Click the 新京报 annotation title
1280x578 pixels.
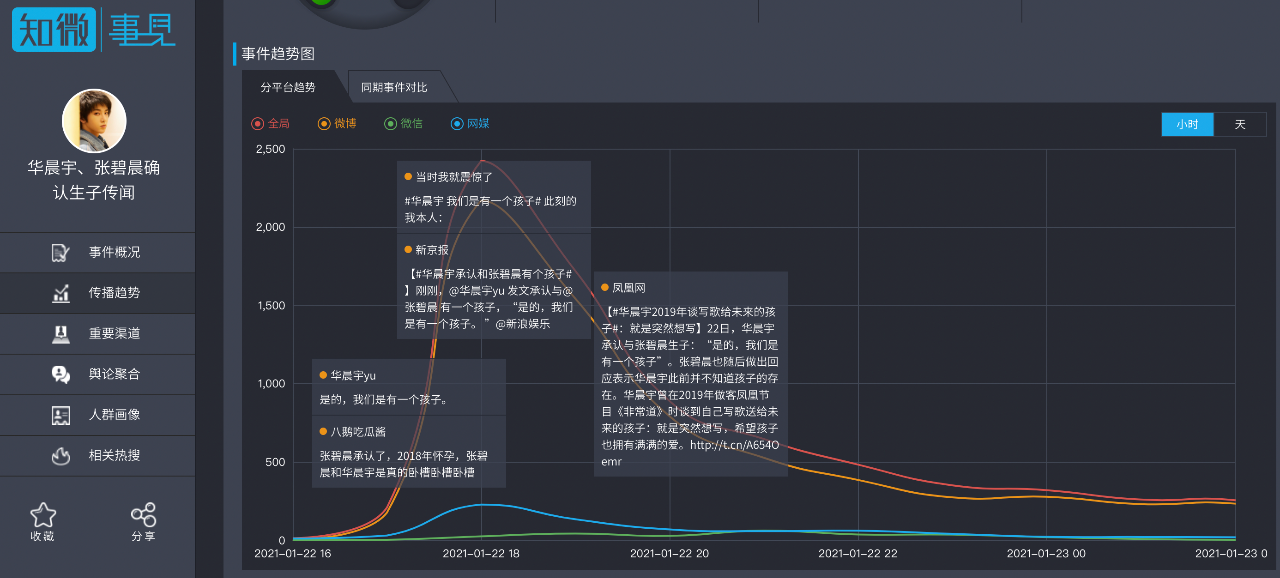432,249
